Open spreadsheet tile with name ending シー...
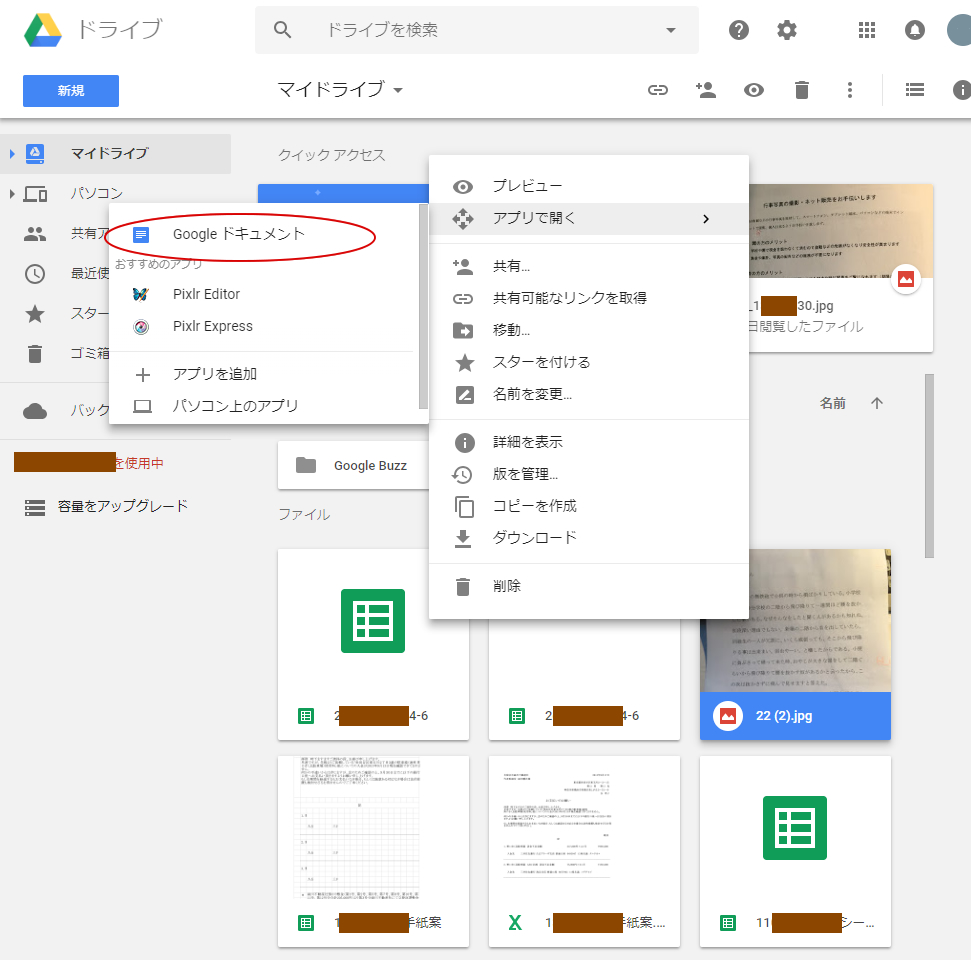Viewport: 971px width, 960px height. coord(795,851)
